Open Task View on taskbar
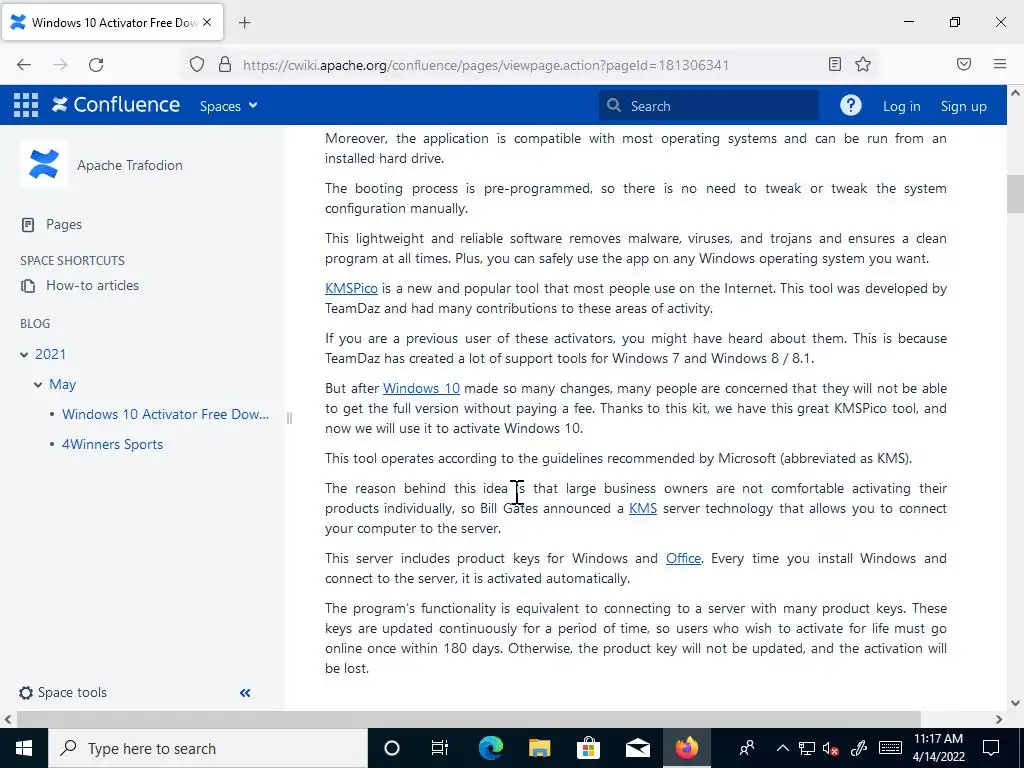The width and height of the screenshot is (1024, 768). 440,748
